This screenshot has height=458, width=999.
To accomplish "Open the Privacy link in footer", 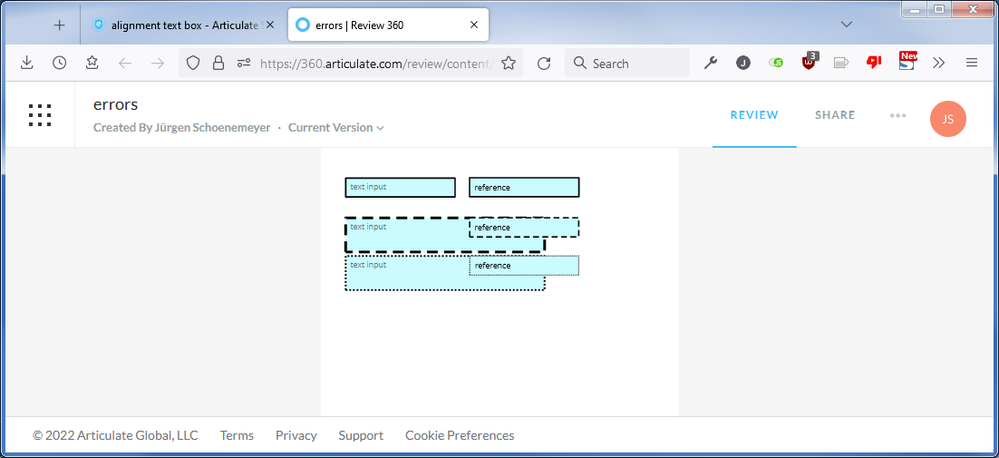I will (x=296, y=435).
